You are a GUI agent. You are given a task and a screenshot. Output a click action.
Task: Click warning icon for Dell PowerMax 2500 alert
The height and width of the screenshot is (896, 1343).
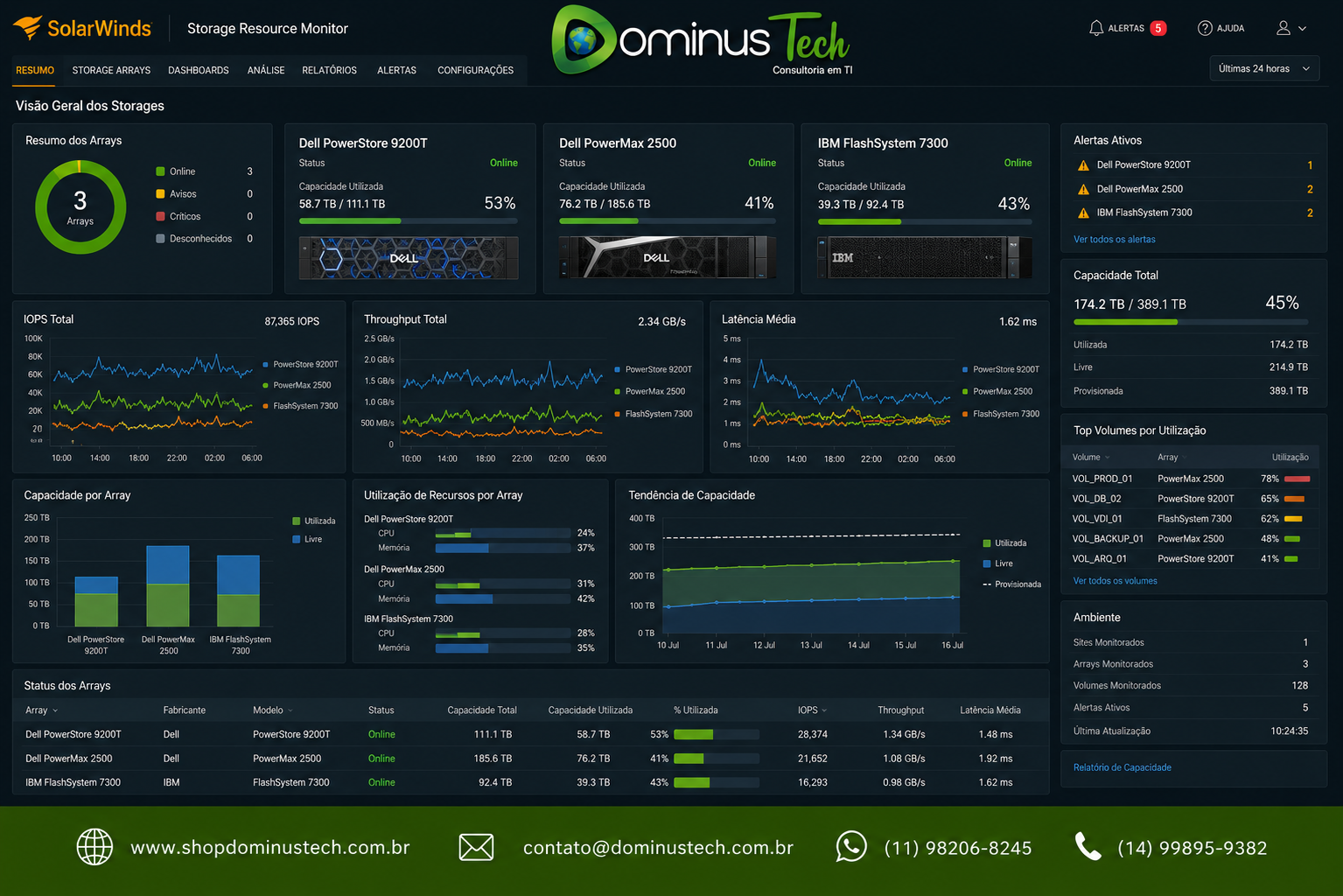tap(1083, 189)
